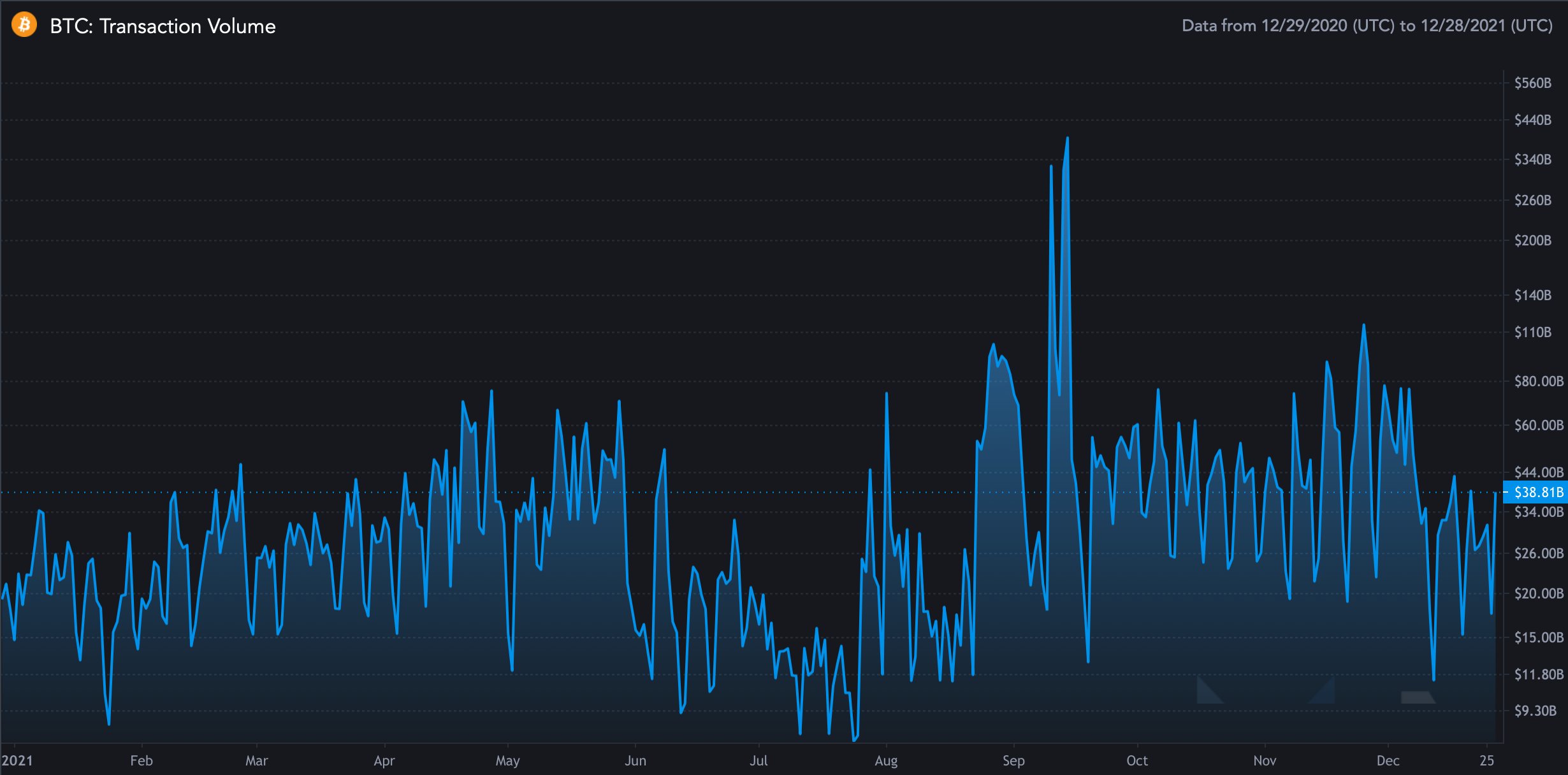
Task: Click the $440B y-axis label
Action: click(1533, 120)
